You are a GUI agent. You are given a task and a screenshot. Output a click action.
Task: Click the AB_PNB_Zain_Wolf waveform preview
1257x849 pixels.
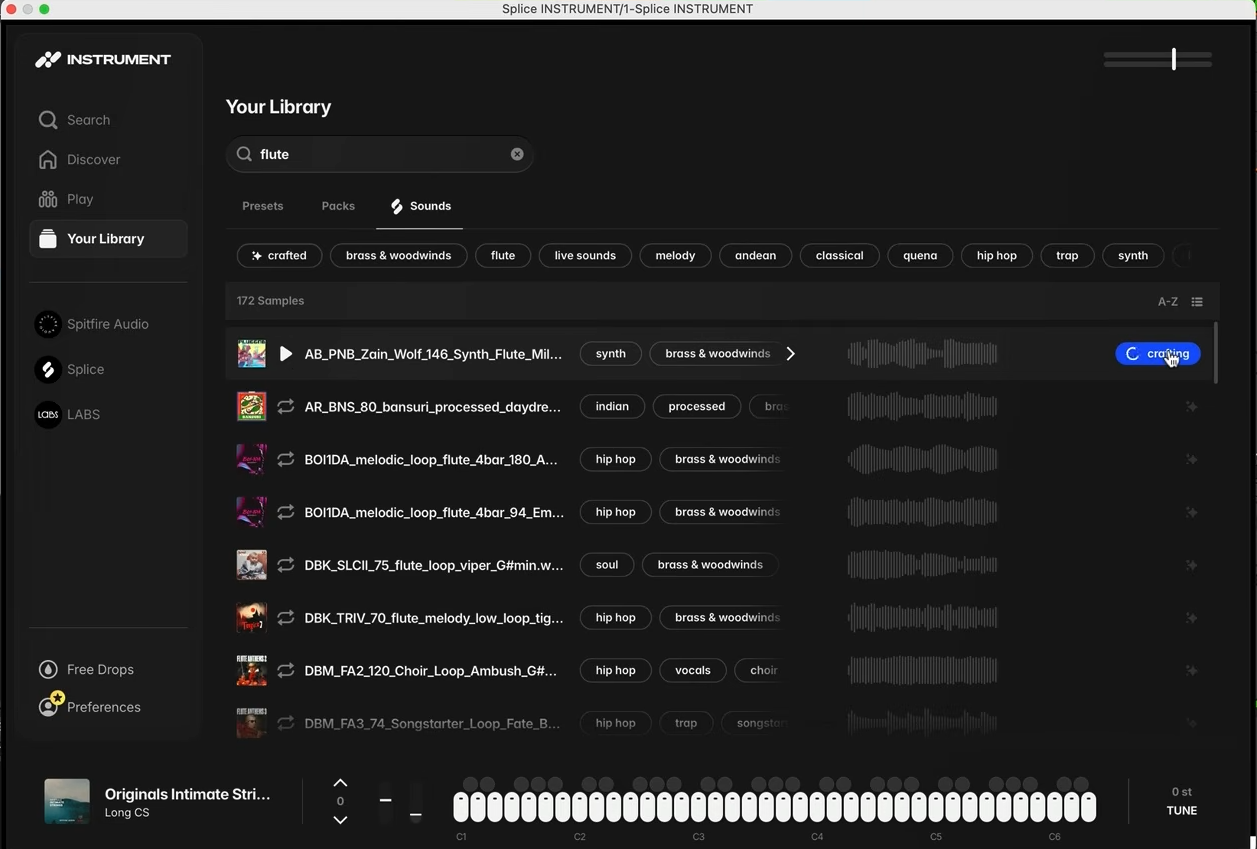(922, 354)
